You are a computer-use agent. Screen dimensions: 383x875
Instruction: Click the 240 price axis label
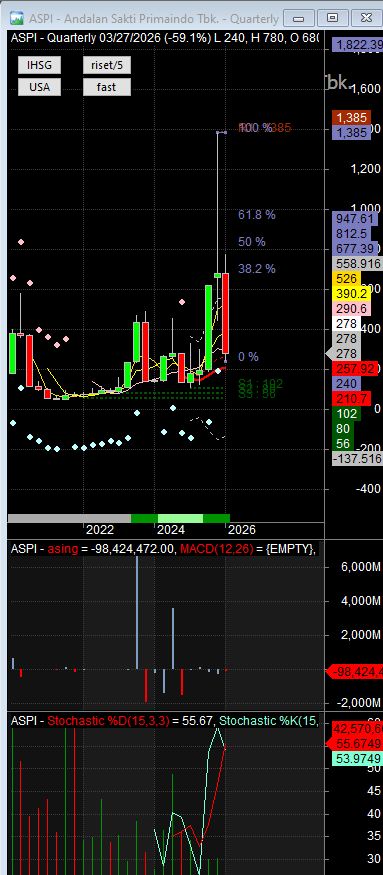click(346, 384)
